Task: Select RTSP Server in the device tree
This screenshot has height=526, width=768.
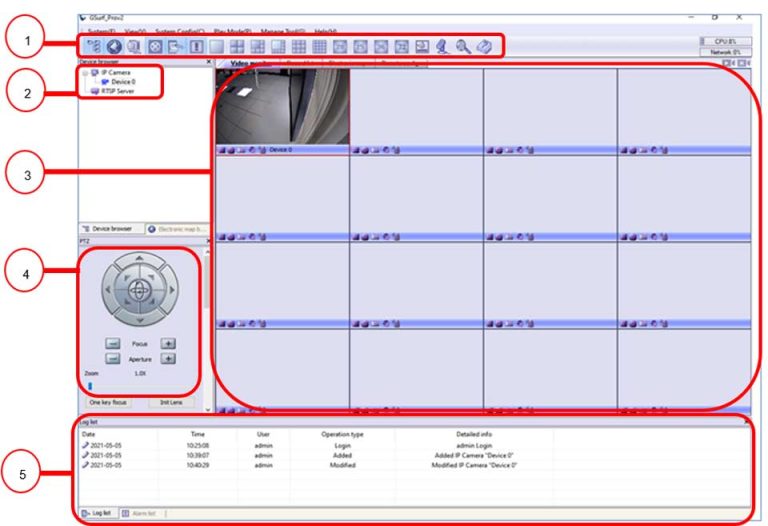Action: pyautogui.click(x=117, y=91)
